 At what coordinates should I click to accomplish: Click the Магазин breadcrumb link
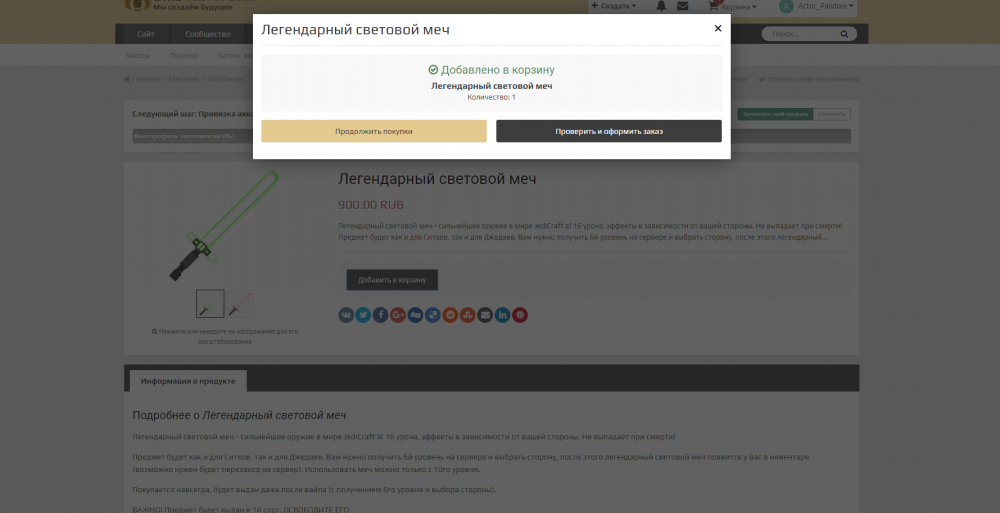[184, 79]
